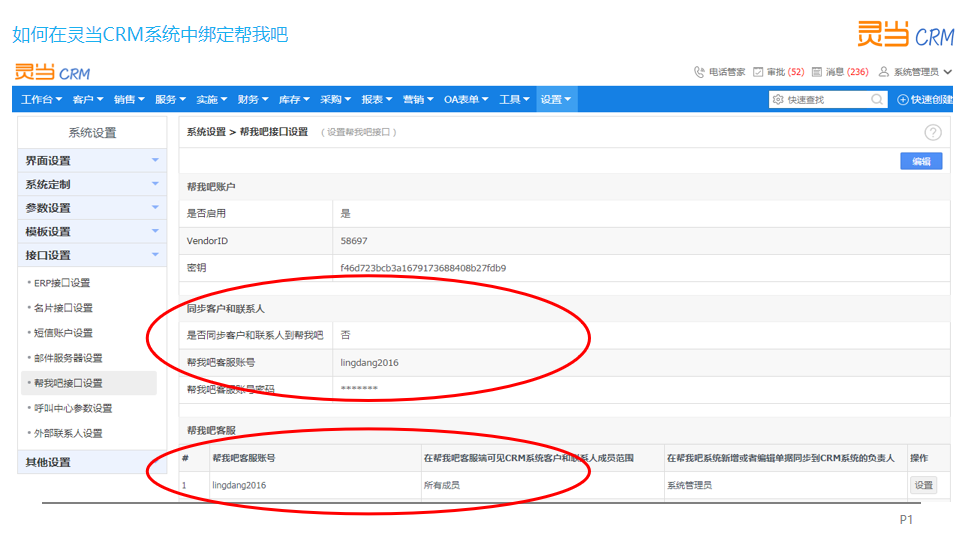Click the approval checkbox icon

point(758,72)
